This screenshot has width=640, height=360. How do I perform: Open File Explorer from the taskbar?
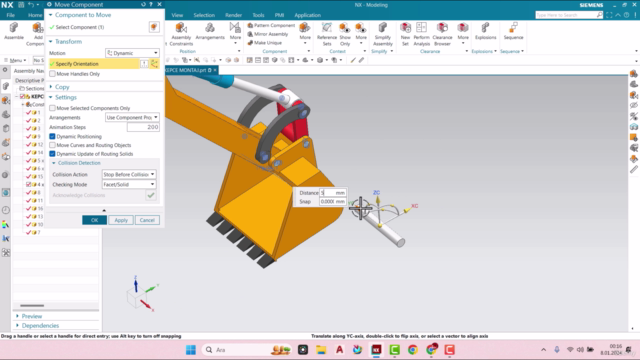coord(321,350)
